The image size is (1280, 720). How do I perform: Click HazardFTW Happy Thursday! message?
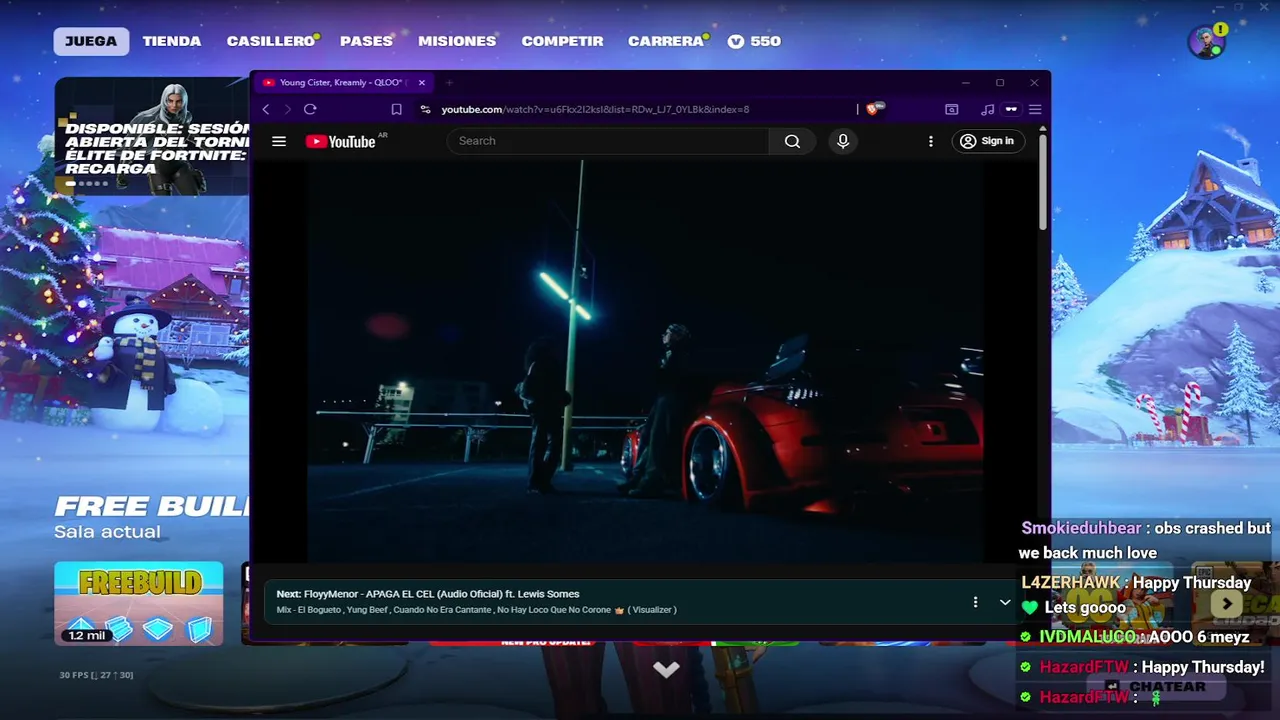[x=1143, y=667]
